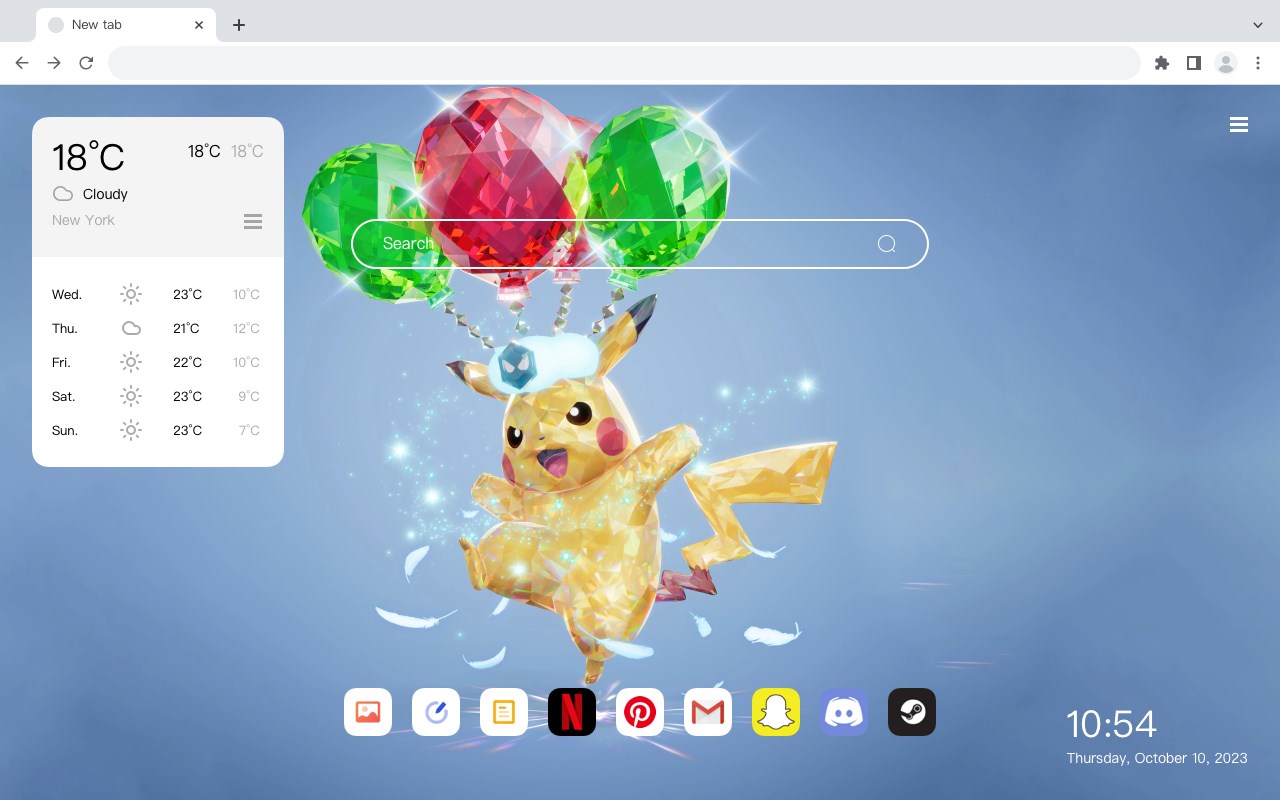Open the profile avatar menu

click(1226, 63)
